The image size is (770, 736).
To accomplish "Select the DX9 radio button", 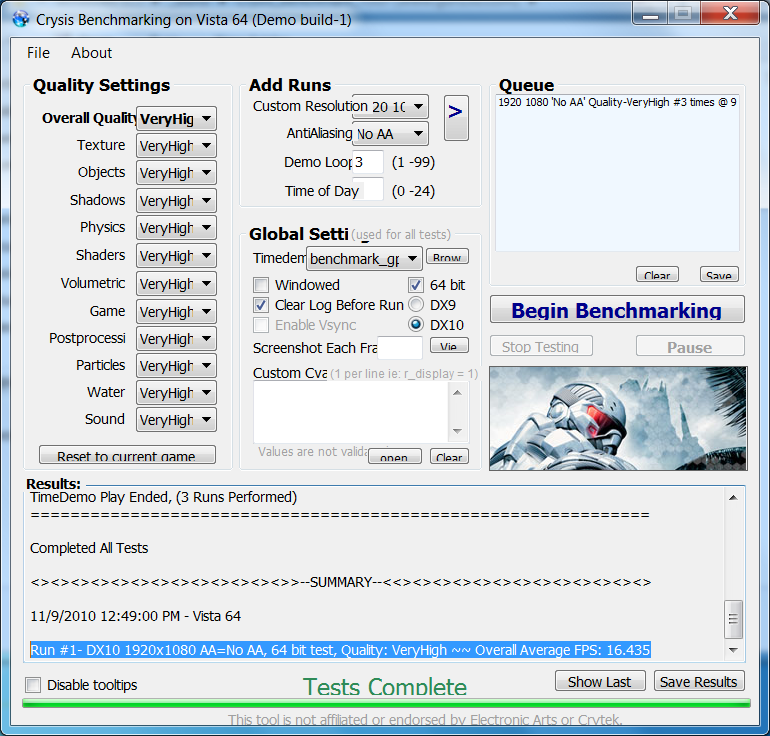I will pyautogui.click(x=416, y=305).
